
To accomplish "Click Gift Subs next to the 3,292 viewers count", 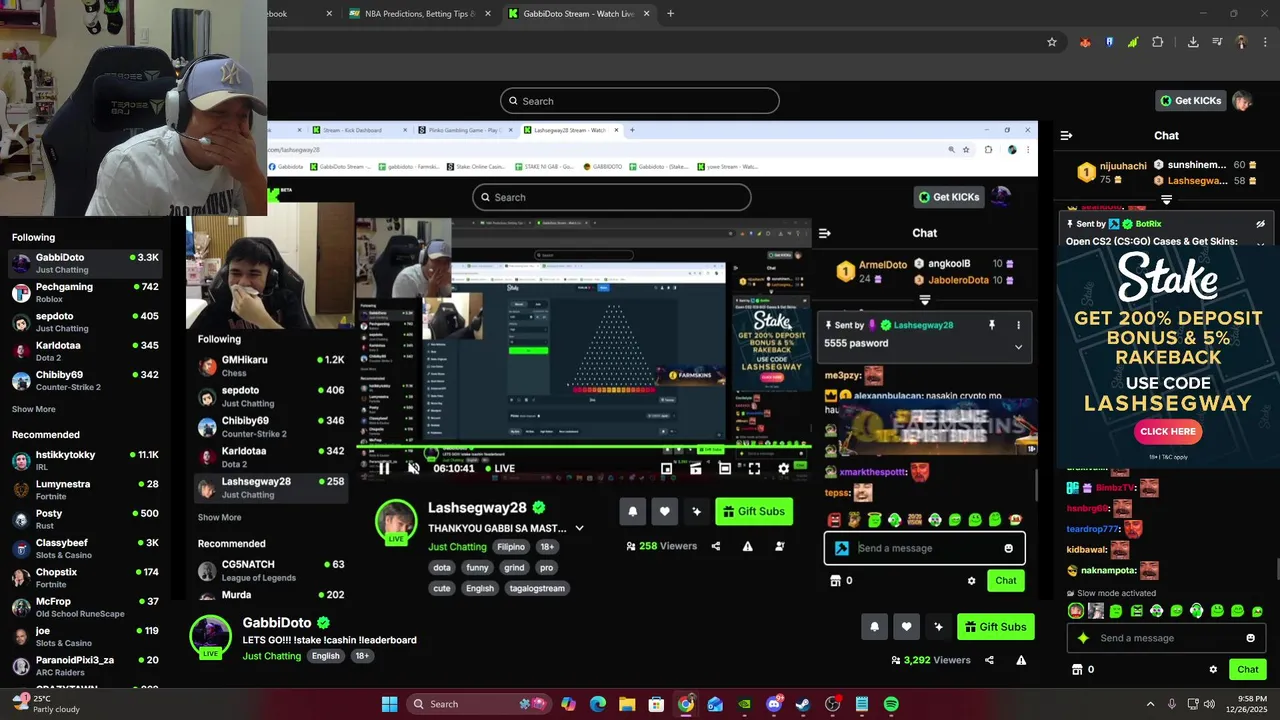I will coord(995,627).
